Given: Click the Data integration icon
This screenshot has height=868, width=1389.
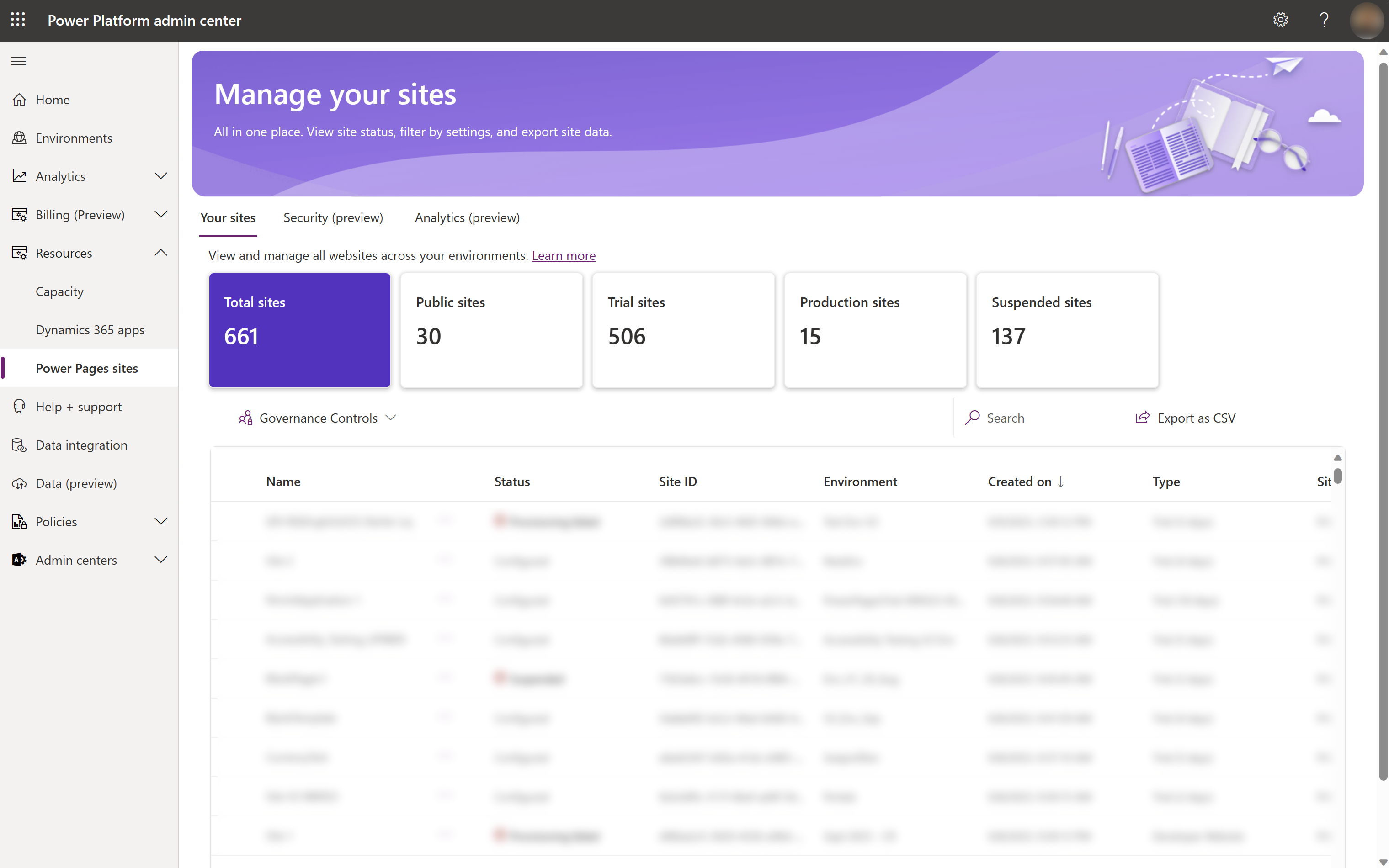Looking at the screenshot, I should click(x=19, y=444).
